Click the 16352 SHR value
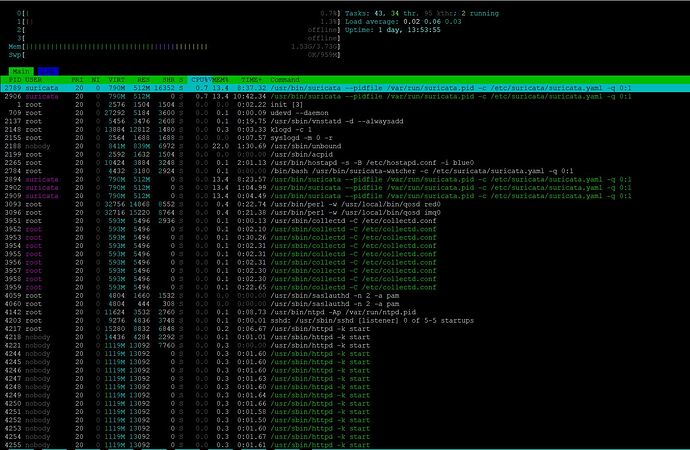This screenshot has height=450, width=690. click(164, 88)
